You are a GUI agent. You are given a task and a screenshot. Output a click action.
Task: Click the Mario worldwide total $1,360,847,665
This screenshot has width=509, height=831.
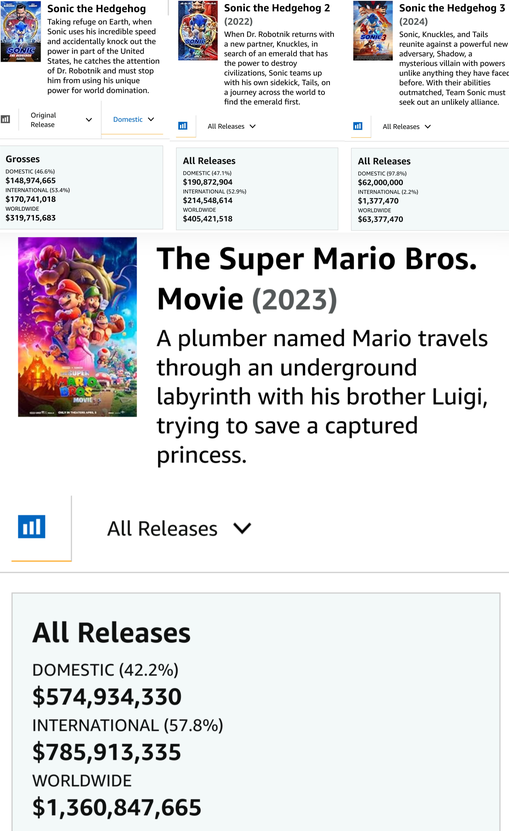tap(117, 808)
